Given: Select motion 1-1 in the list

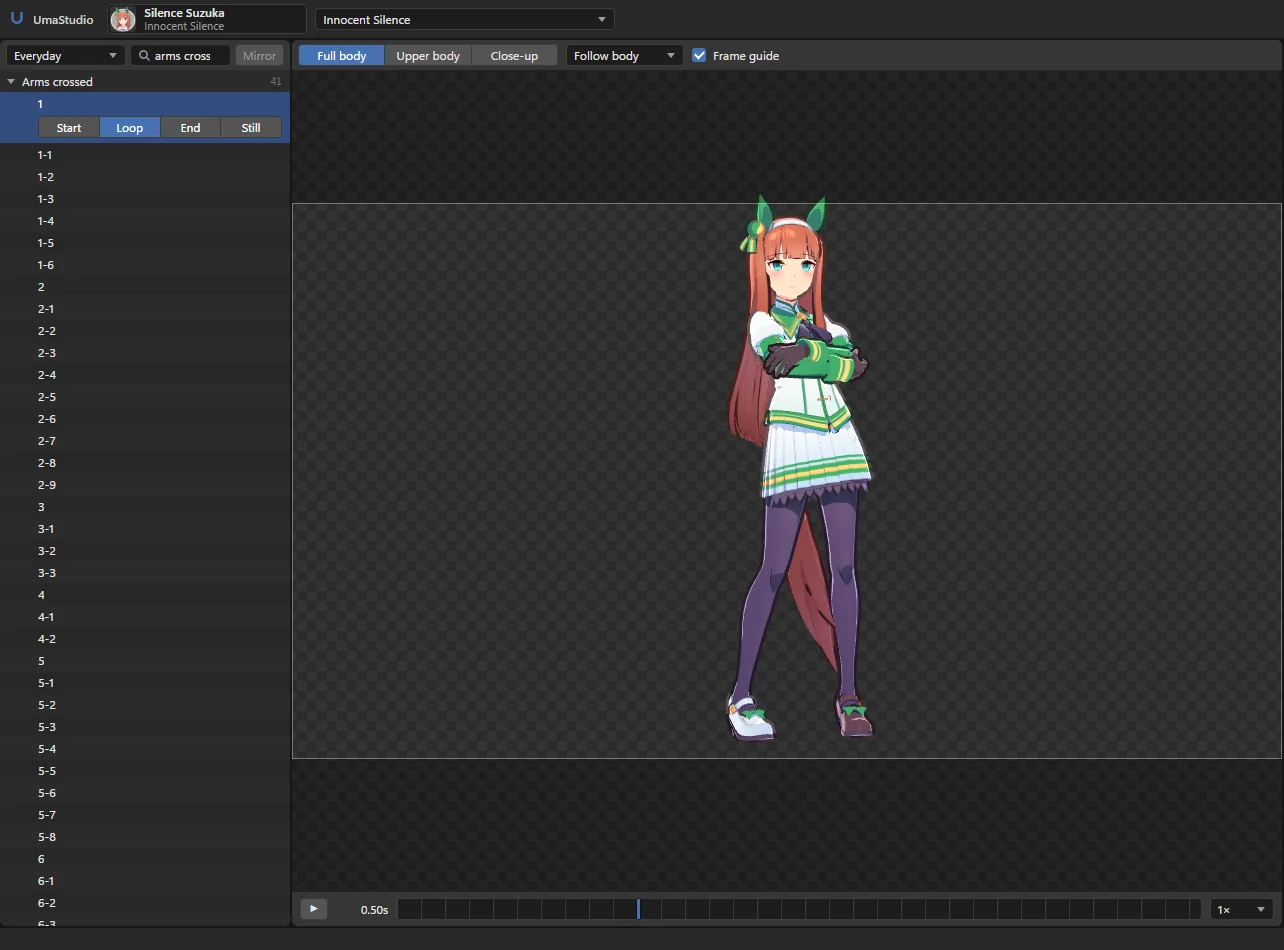Looking at the screenshot, I should point(145,155).
